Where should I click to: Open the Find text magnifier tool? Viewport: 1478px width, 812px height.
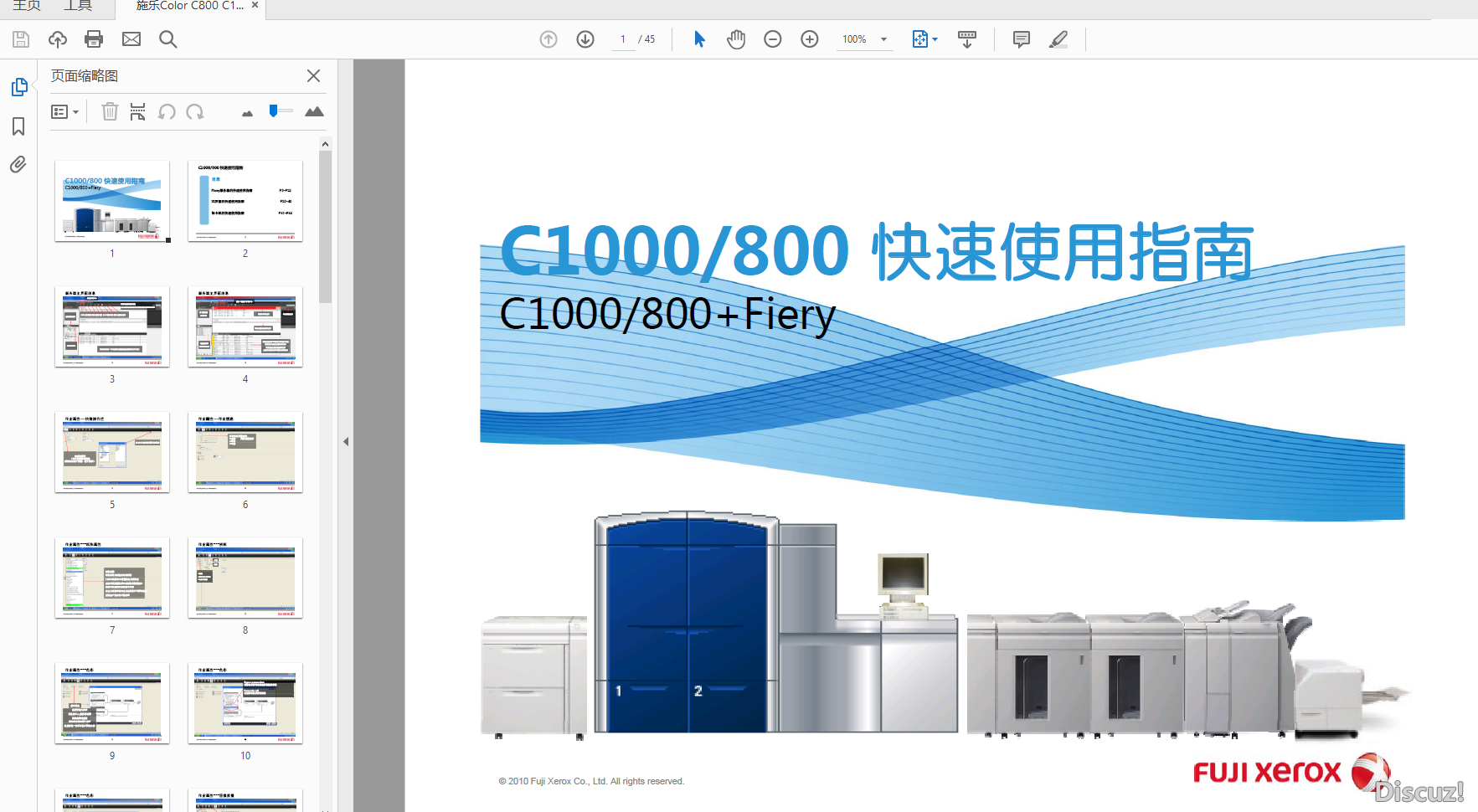coord(167,39)
